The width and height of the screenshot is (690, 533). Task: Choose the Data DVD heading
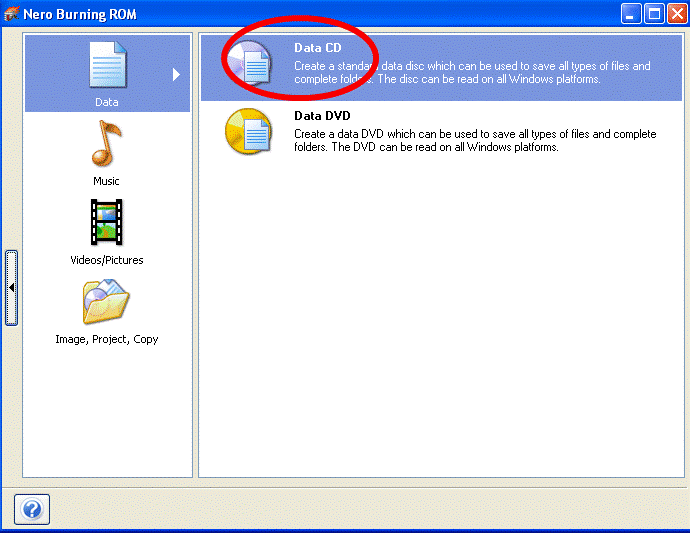point(322,116)
